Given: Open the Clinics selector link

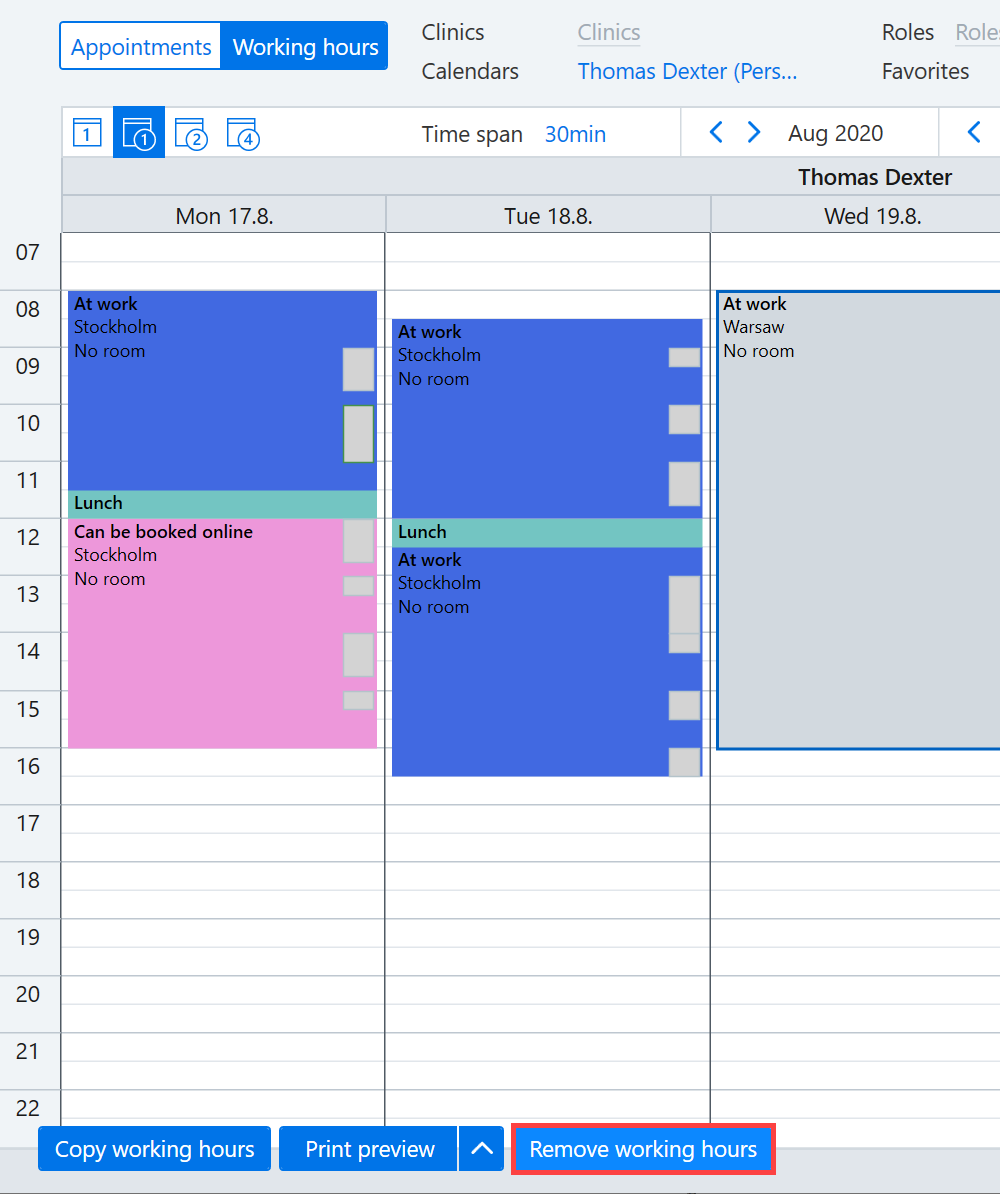Looking at the screenshot, I should pyautogui.click(x=608, y=32).
